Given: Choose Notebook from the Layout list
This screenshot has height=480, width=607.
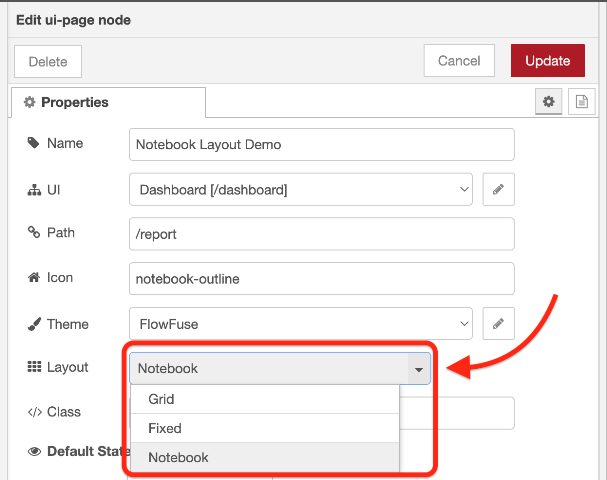Looking at the screenshot, I should [x=265, y=458].
